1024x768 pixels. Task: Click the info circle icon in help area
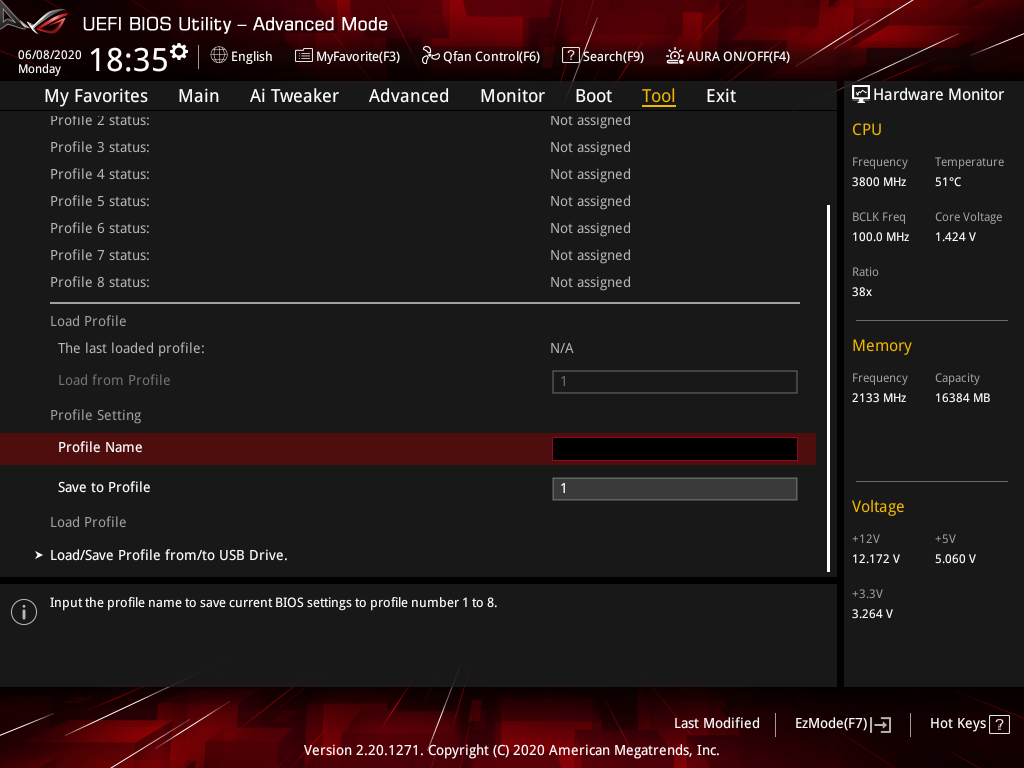[24, 612]
